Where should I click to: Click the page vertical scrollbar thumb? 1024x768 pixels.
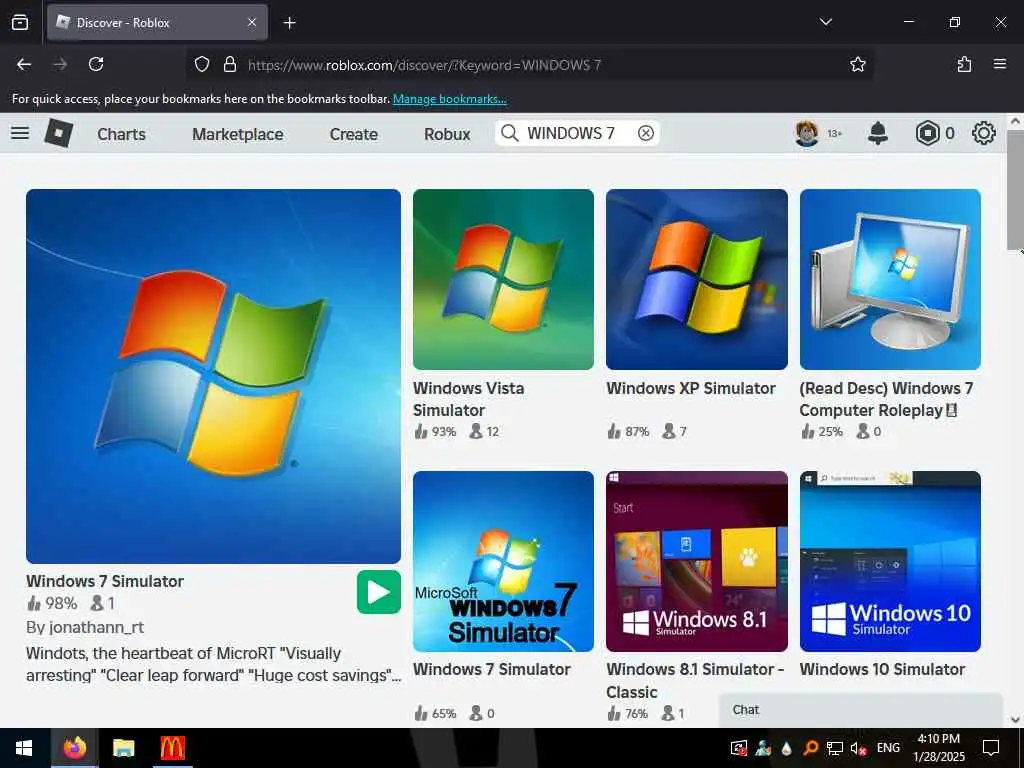point(1015,189)
